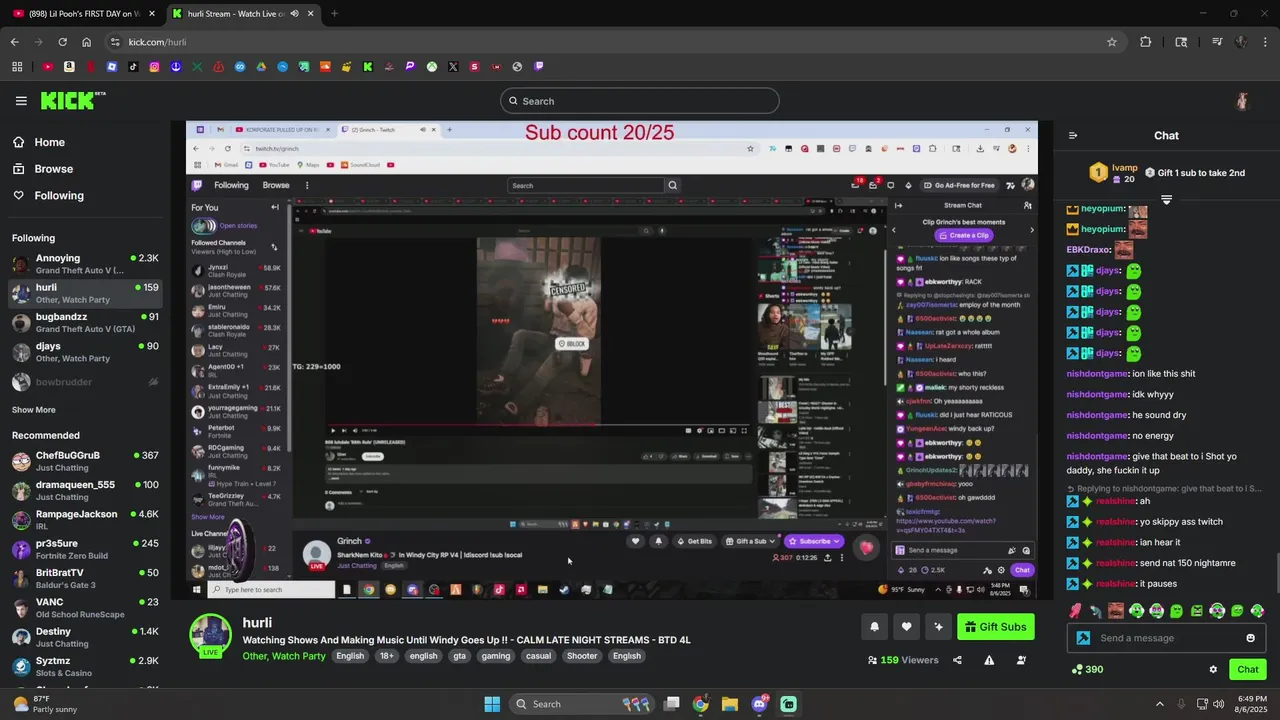Open Chrome three-dot menu
Image resolution: width=1280 pixels, height=720 pixels.
click(1266, 42)
